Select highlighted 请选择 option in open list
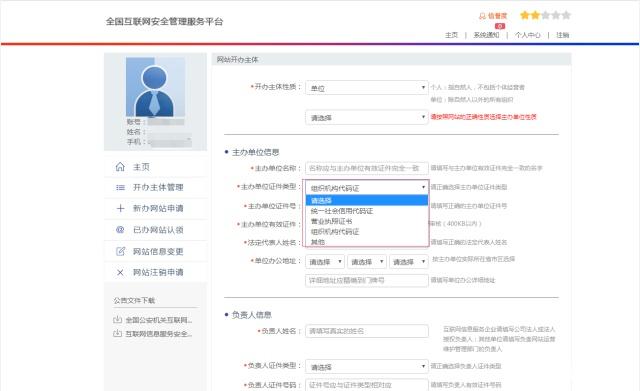 click(x=367, y=200)
